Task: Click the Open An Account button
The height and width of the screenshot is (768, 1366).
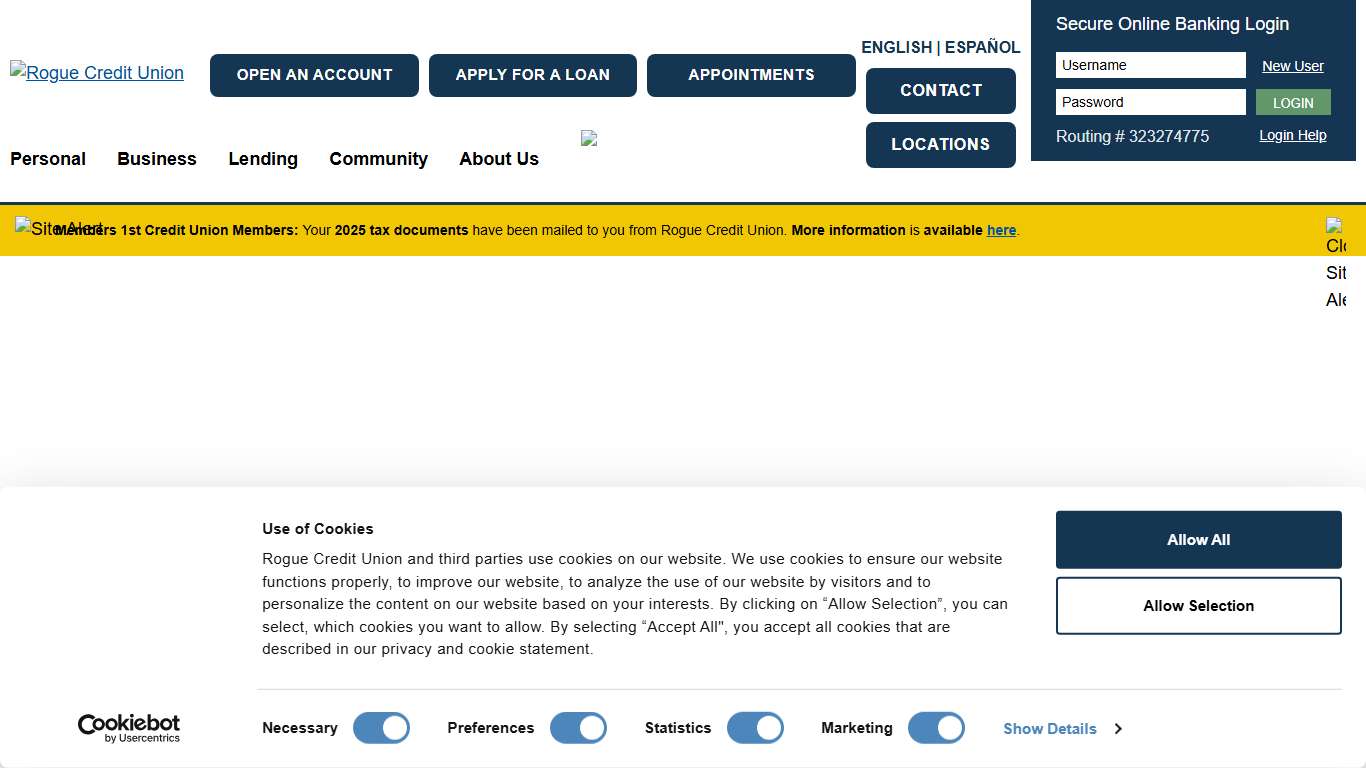Action: pyautogui.click(x=314, y=75)
